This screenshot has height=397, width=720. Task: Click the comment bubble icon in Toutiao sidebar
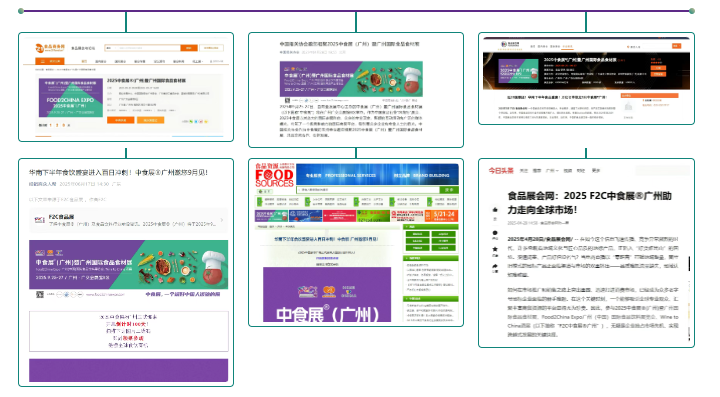click(x=495, y=233)
